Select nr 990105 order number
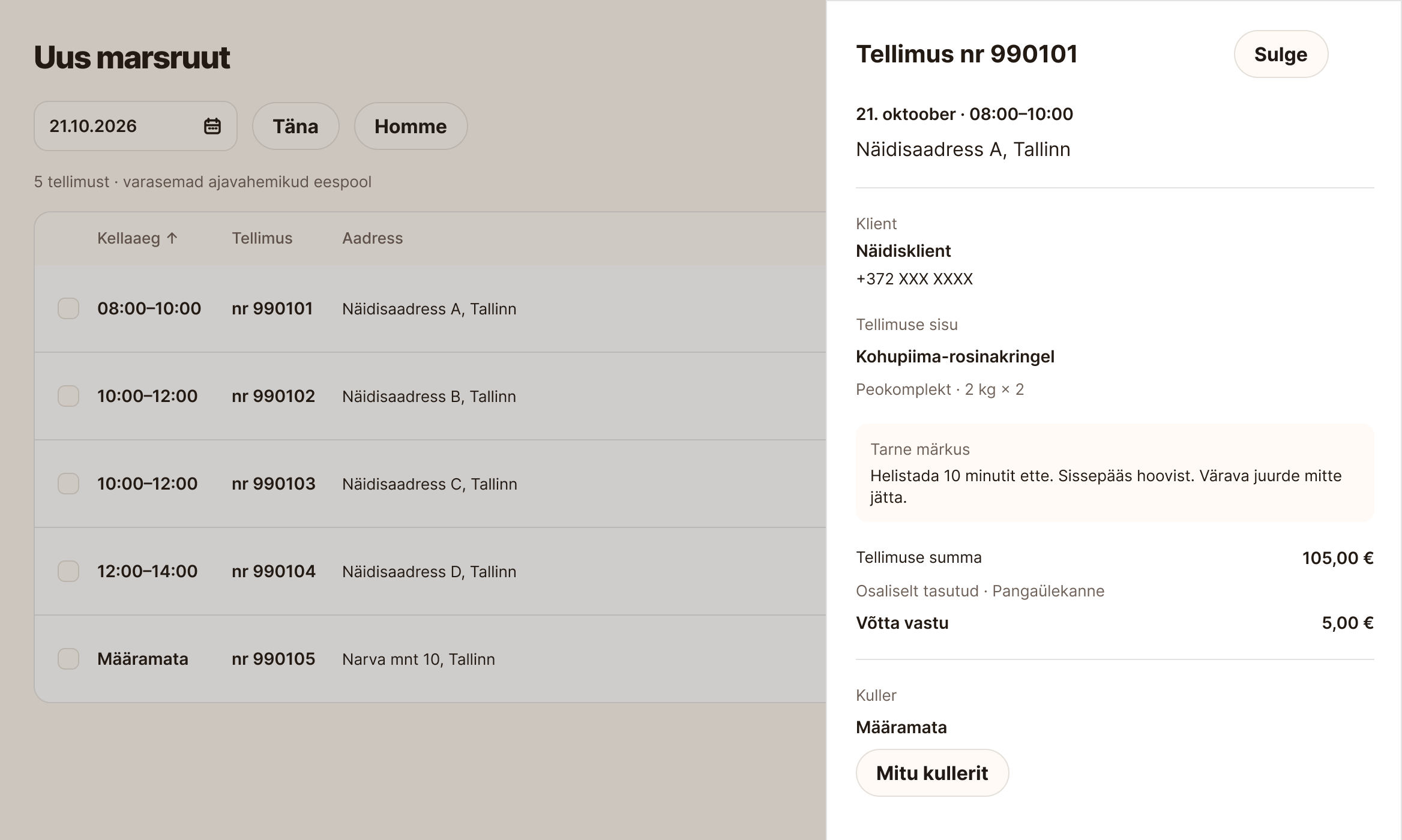The image size is (1402, 840). click(x=273, y=659)
